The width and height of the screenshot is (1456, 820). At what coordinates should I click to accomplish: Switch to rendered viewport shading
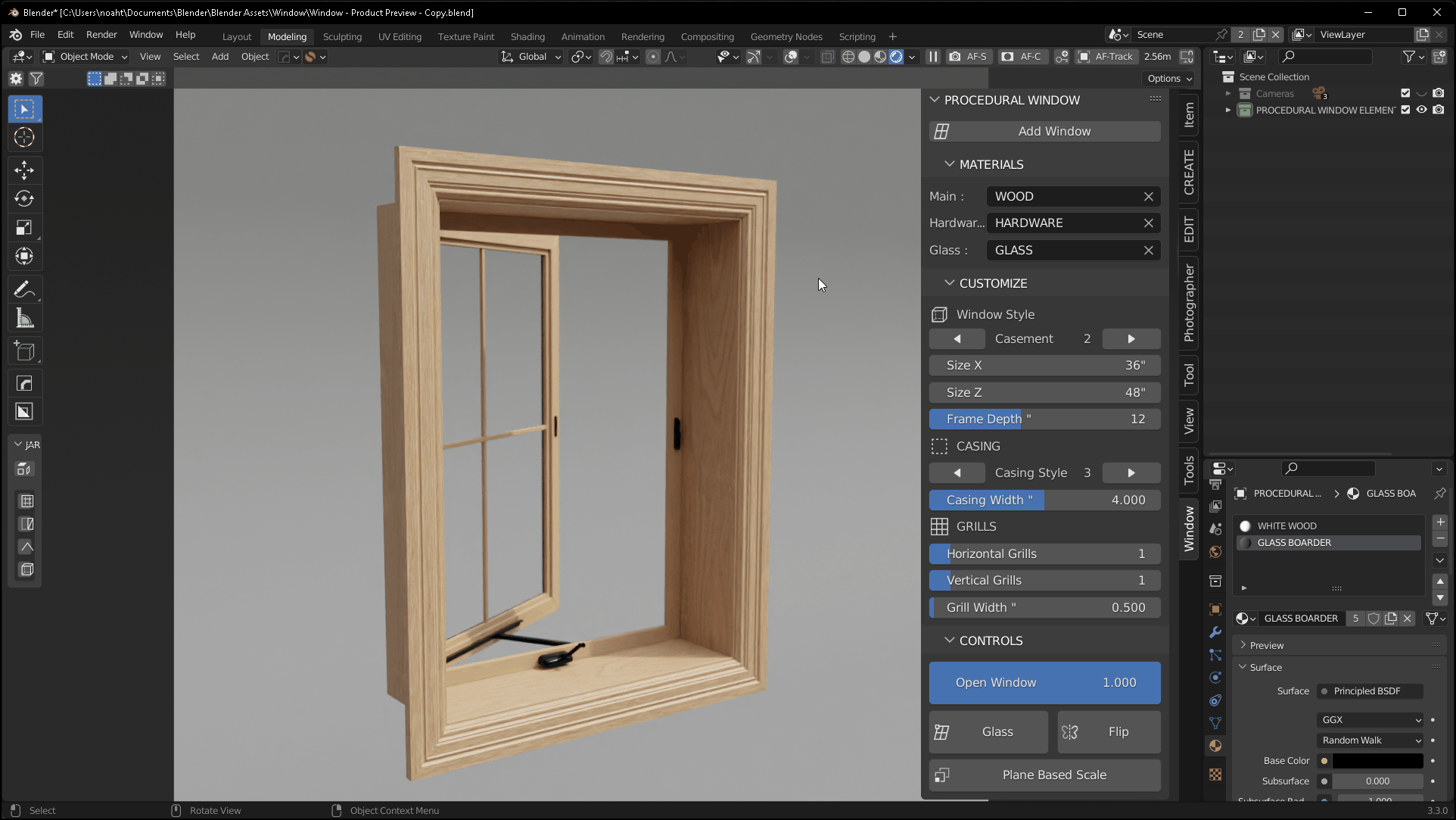click(x=896, y=57)
